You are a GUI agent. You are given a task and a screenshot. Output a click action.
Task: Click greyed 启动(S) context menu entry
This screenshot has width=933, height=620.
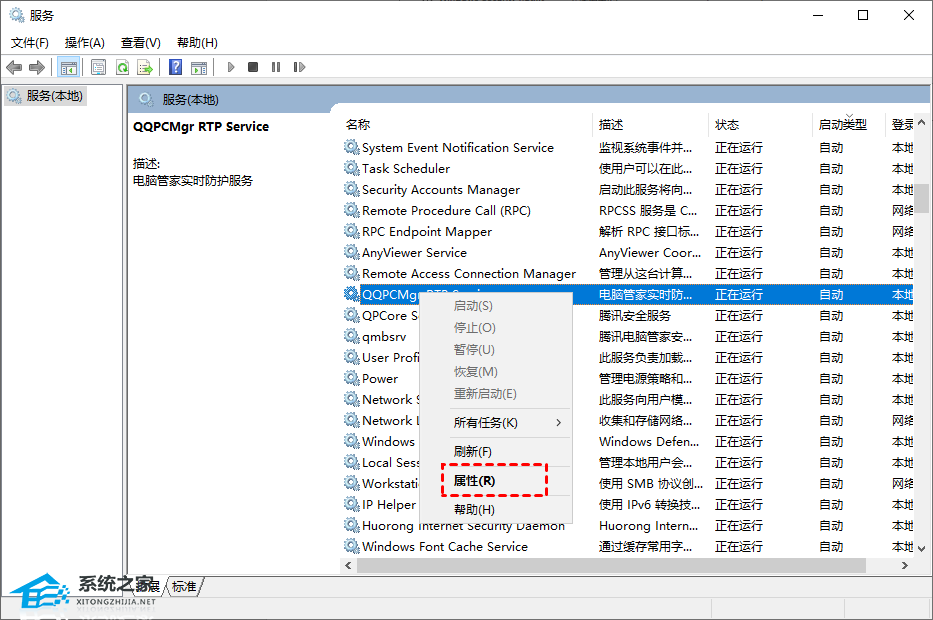click(x=496, y=306)
